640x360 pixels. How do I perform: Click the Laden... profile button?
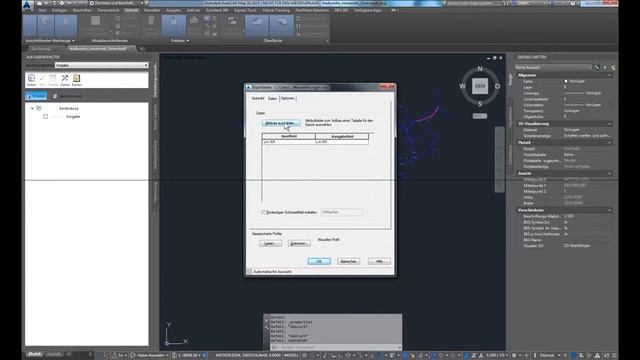(x=270, y=243)
